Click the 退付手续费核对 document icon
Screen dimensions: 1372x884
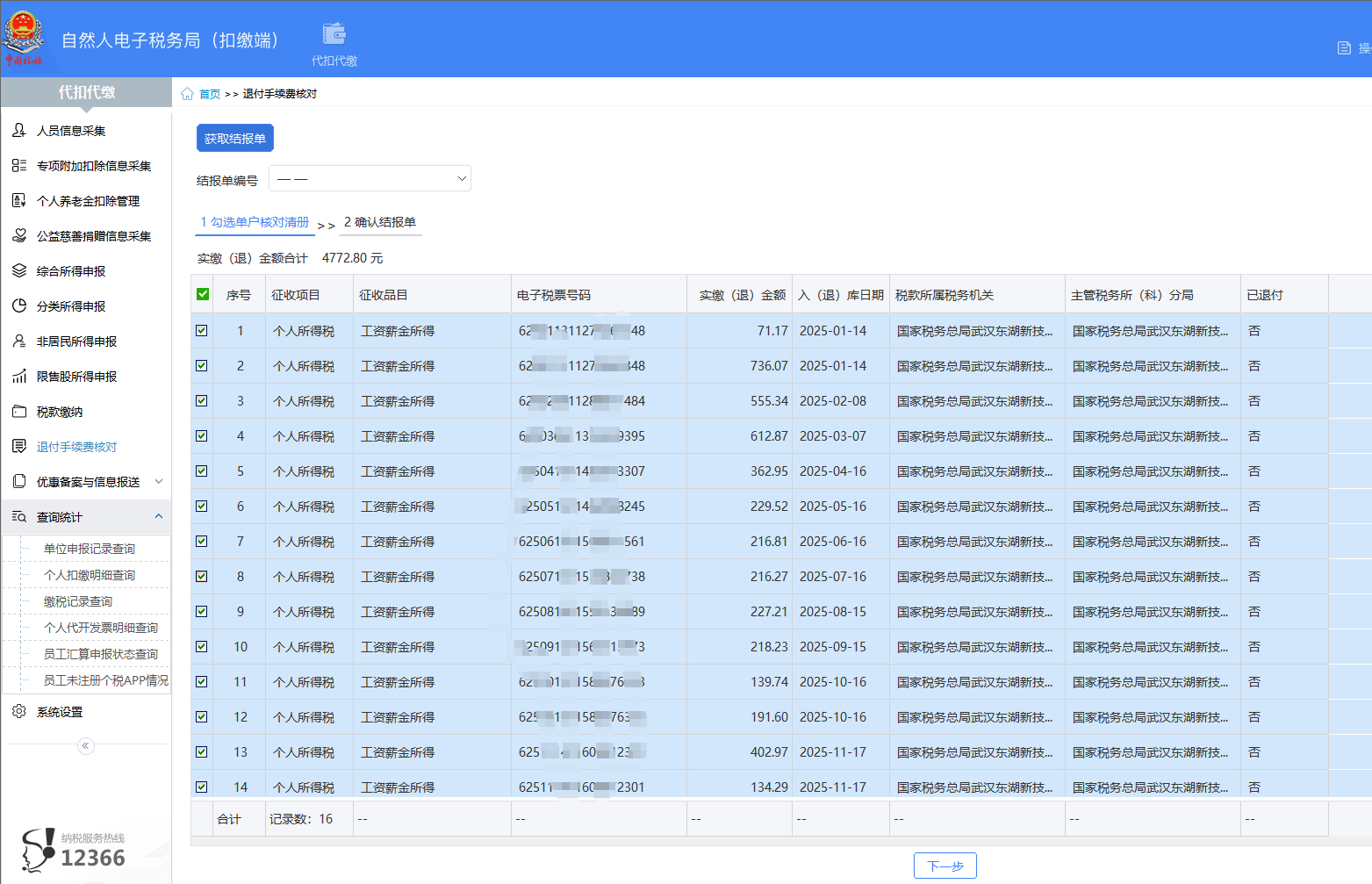[x=19, y=446]
